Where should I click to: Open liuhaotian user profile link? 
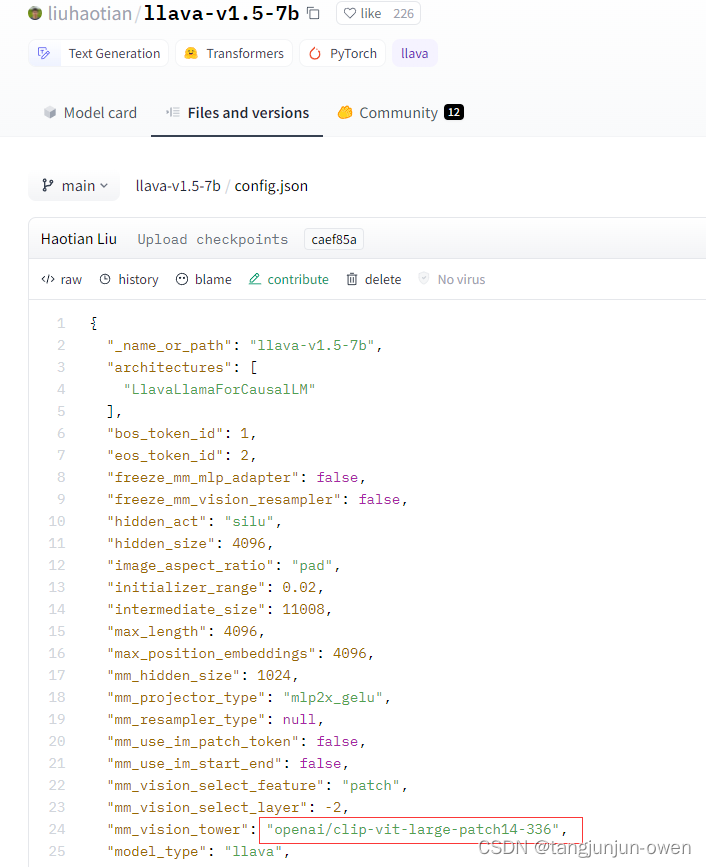90,13
